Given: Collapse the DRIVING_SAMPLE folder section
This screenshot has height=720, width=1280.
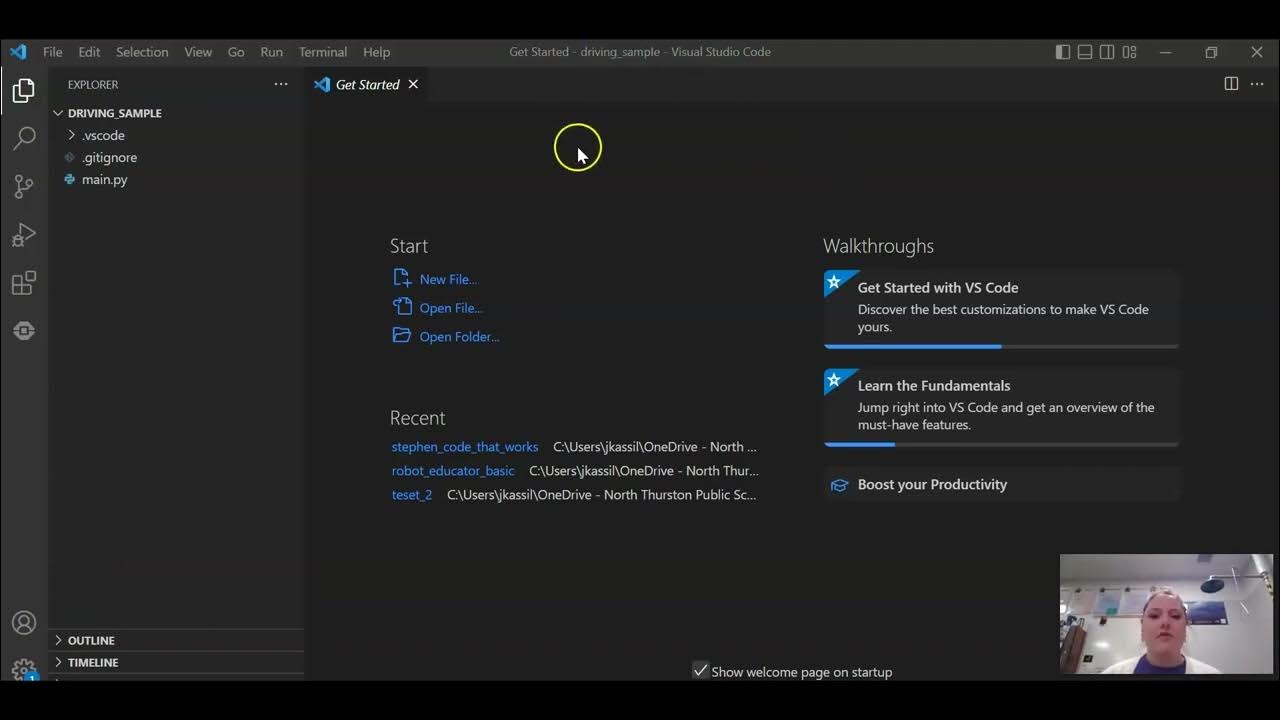Looking at the screenshot, I should [58, 113].
